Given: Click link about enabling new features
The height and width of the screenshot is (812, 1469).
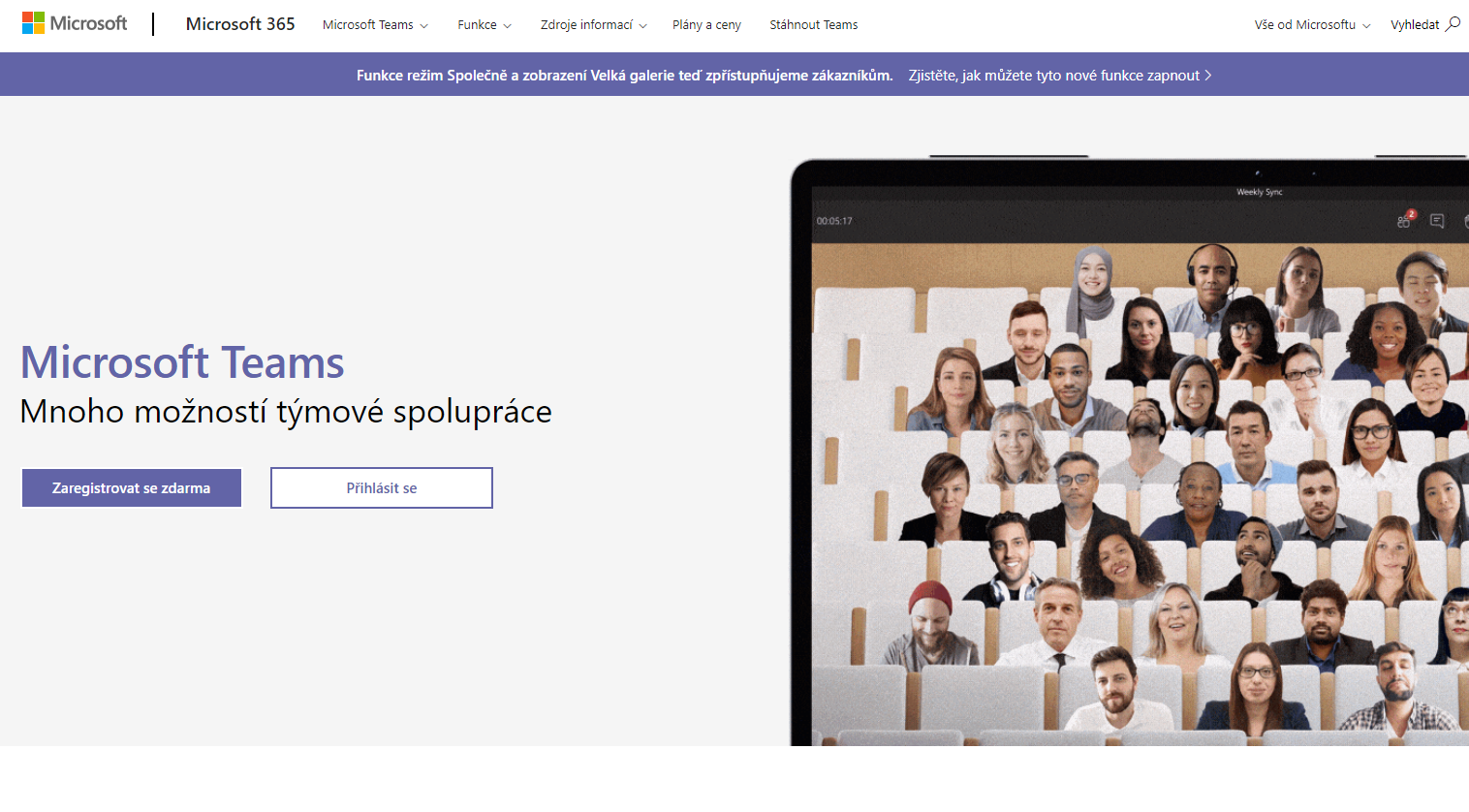Looking at the screenshot, I should click(x=1054, y=76).
